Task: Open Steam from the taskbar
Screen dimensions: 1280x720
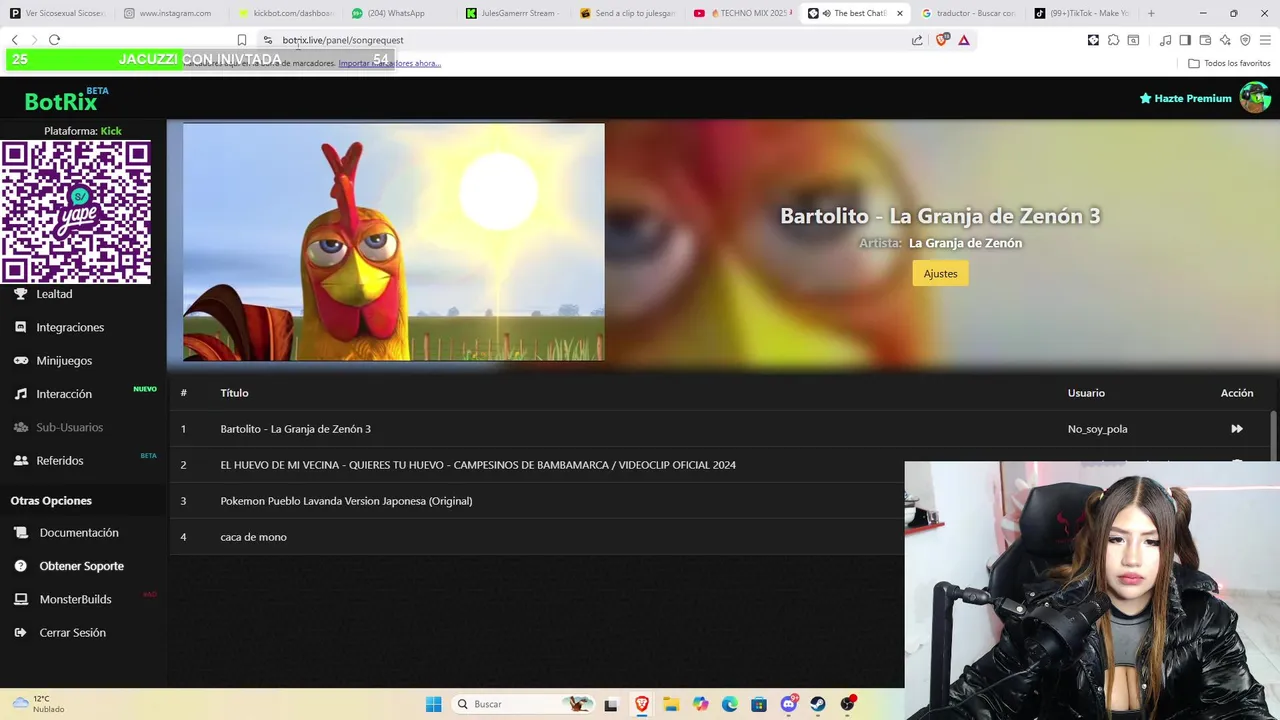Action: pyautogui.click(x=818, y=704)
